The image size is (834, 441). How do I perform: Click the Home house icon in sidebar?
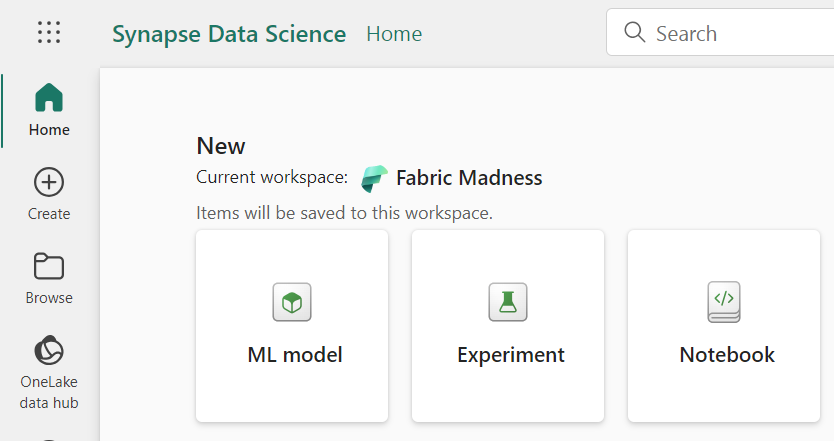pos(49,98)
